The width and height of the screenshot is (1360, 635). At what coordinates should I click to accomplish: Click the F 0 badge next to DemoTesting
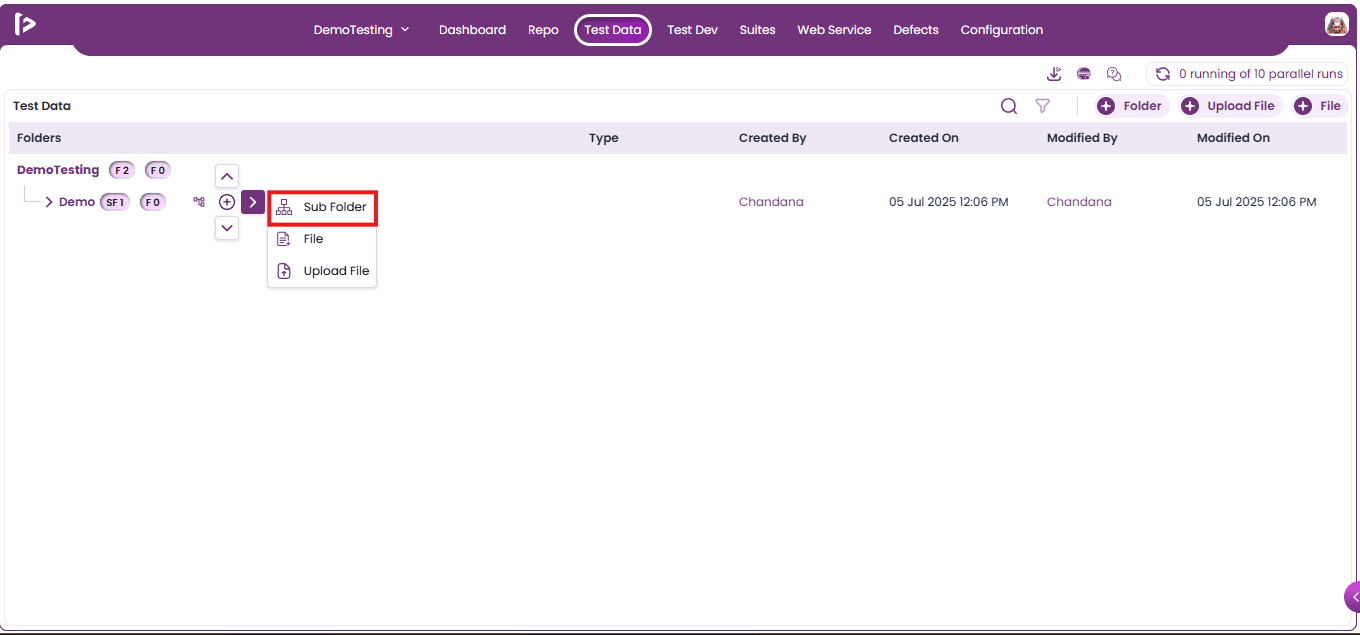pyautogui.click(x=158, y=170)
